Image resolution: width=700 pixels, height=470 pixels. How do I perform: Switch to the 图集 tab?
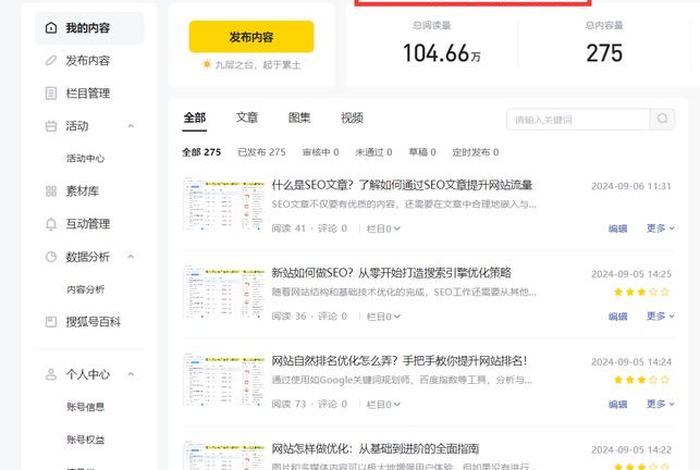click(299, 118)
